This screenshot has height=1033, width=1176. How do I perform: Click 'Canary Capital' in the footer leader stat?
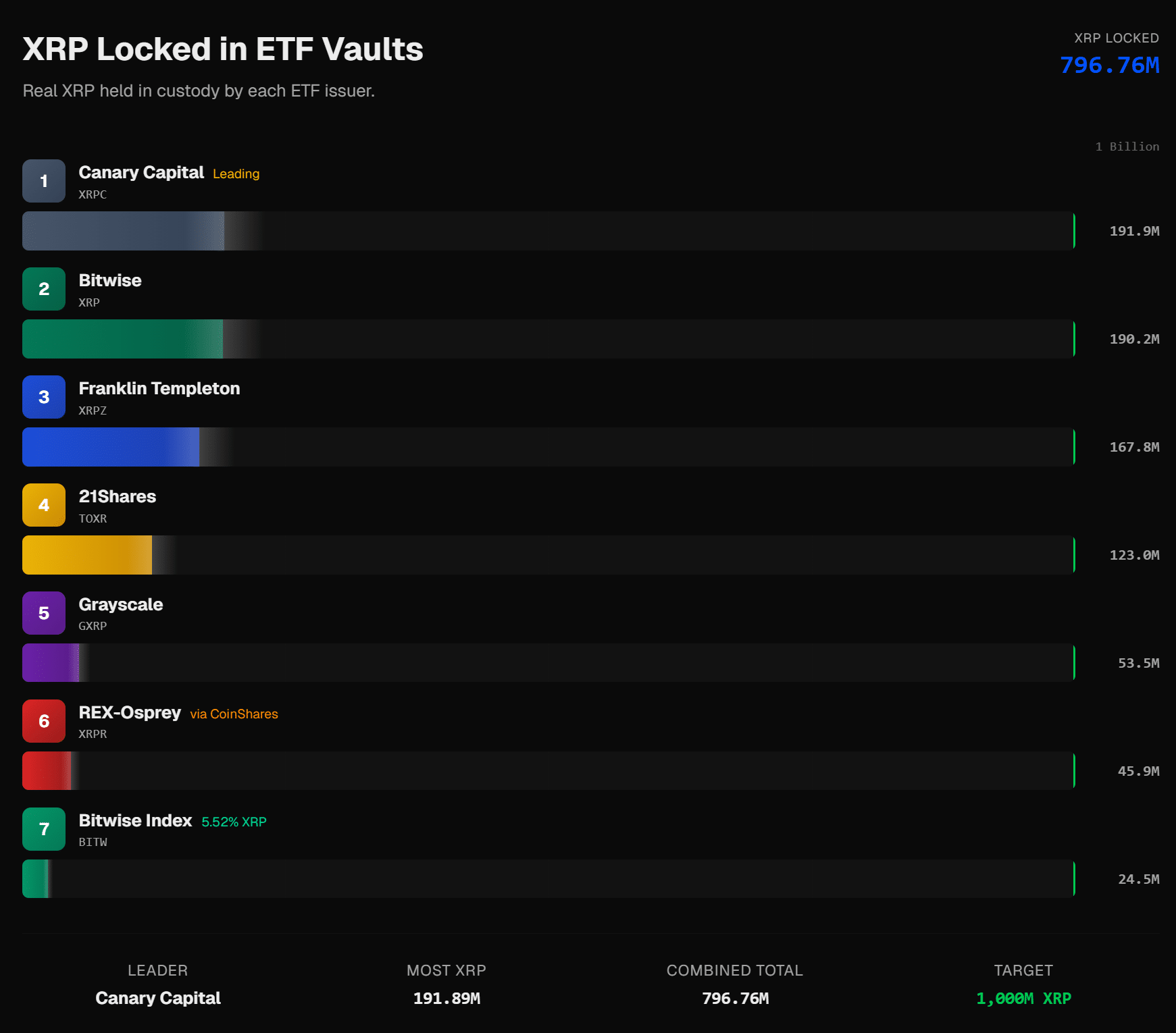tap(158, 998)
